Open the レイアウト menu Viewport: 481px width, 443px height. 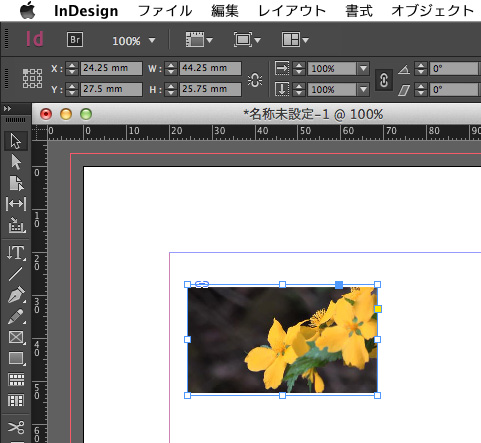292,11
